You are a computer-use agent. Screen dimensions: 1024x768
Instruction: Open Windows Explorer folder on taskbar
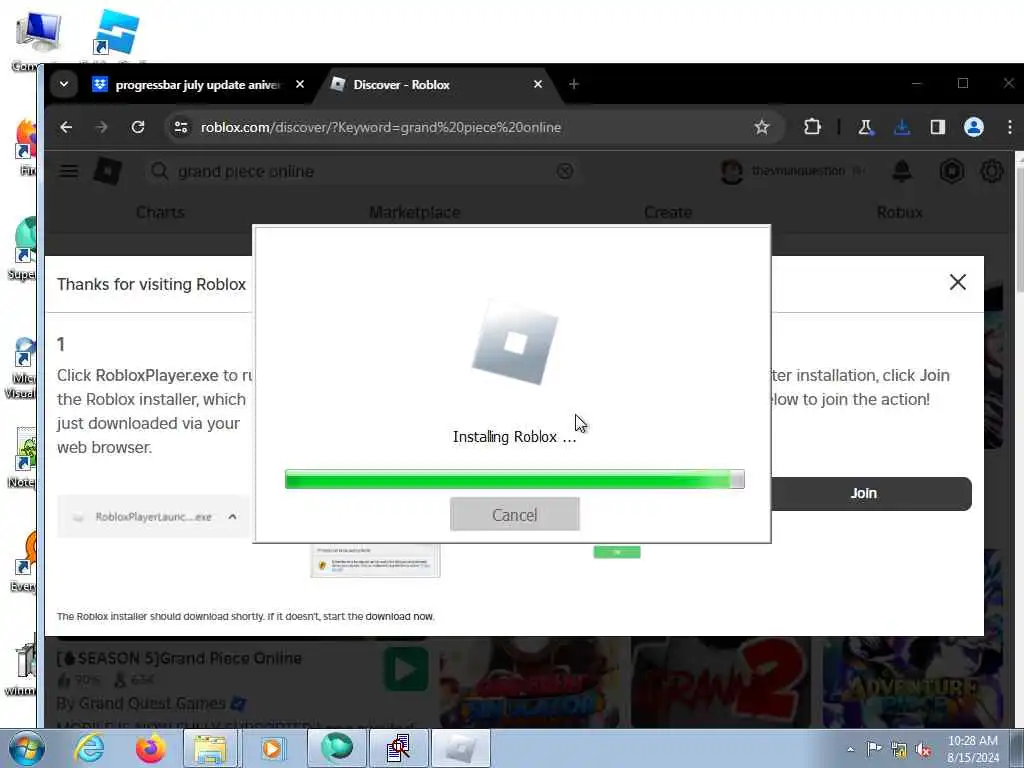coord(210,748)
